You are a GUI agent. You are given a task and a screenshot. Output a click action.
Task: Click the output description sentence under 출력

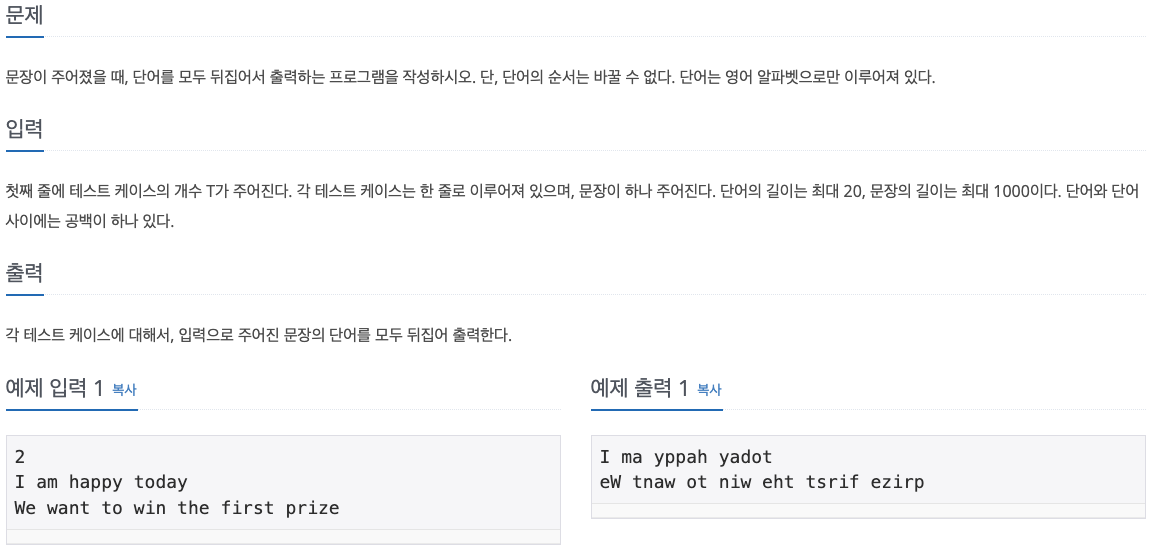click(x=258, y=335)
